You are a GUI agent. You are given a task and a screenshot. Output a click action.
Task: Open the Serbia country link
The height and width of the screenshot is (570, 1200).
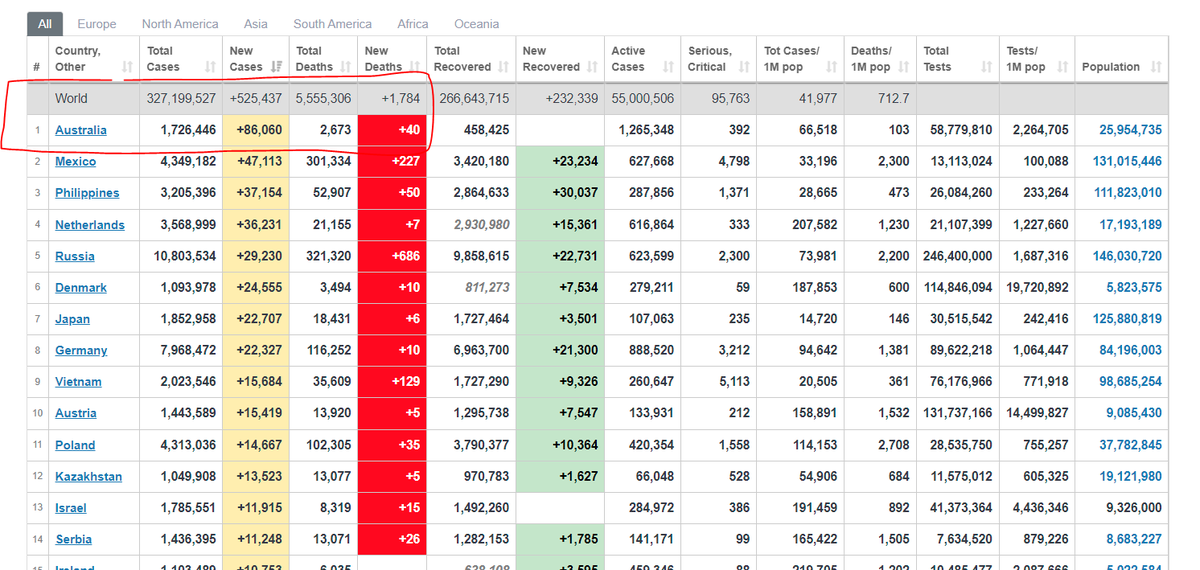pyautogui.click(x=74, y=539)
